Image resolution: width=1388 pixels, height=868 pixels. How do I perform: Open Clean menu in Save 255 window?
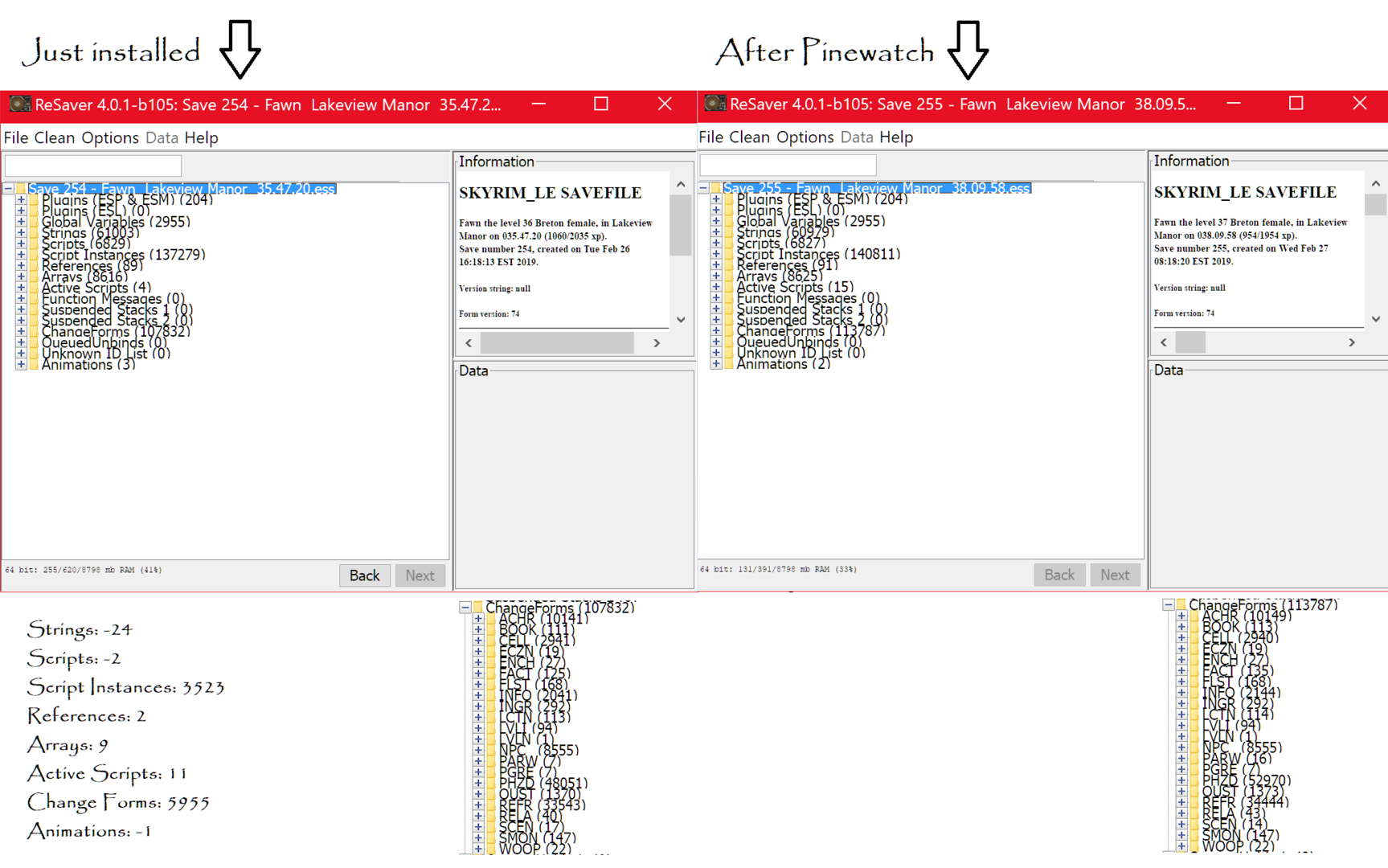(x=750, y=137)
